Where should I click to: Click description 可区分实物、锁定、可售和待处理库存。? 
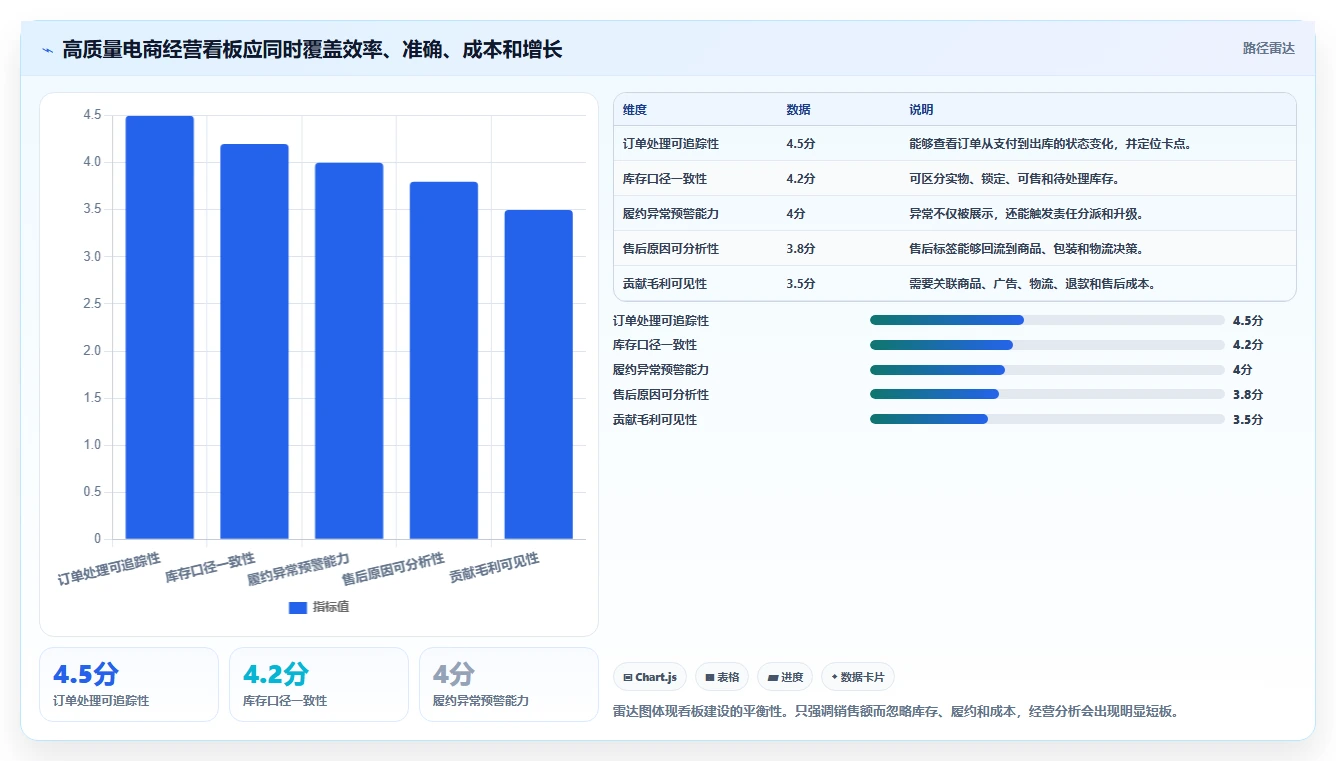point(1014,179)
